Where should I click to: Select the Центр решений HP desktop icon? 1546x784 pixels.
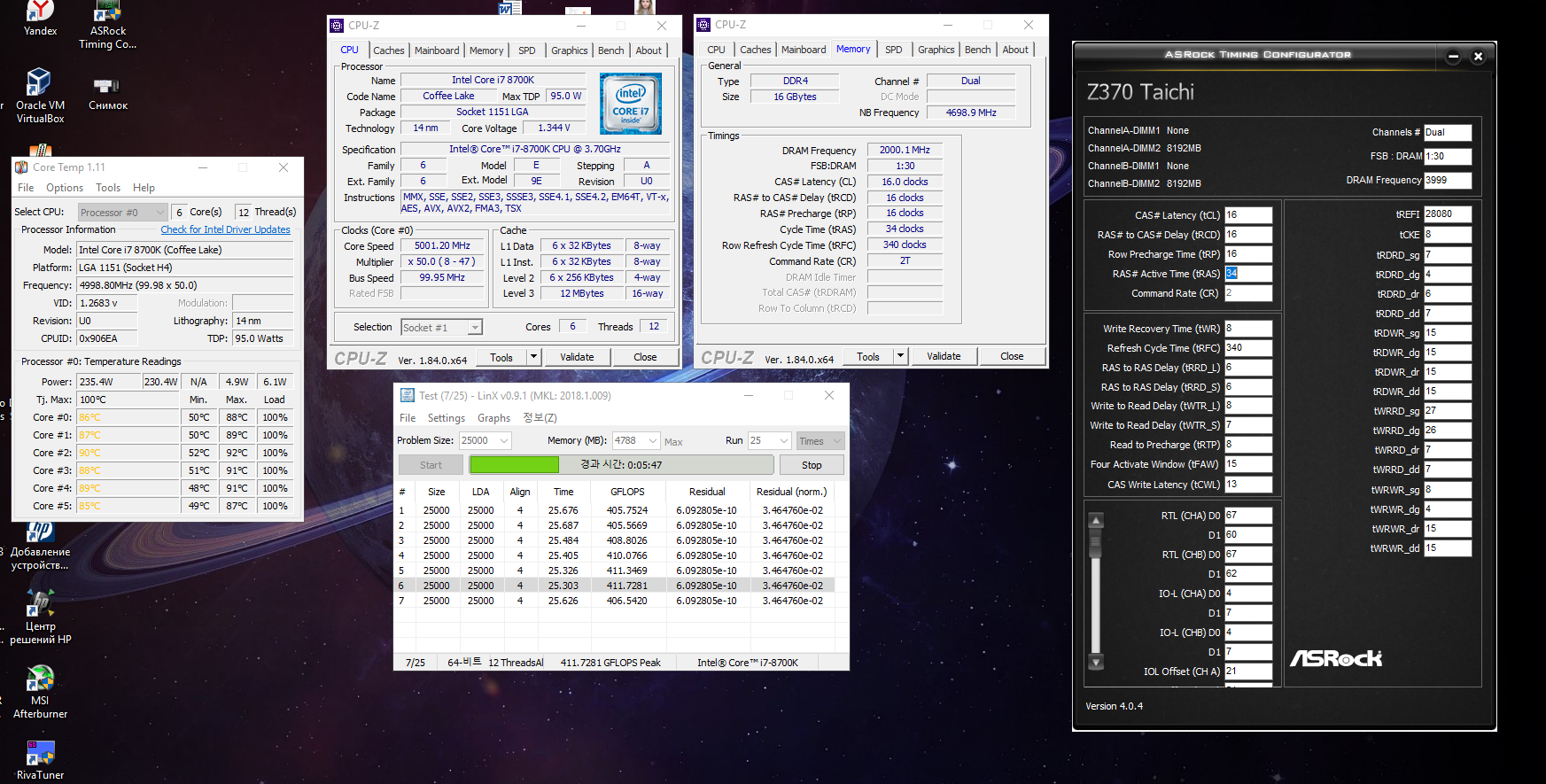point(40,617)
